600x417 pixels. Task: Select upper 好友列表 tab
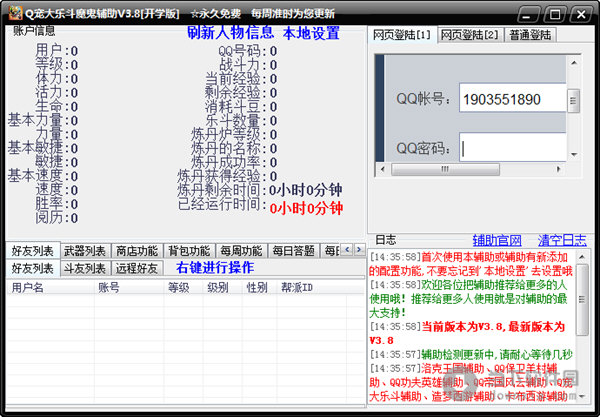(x=33, y=251)
